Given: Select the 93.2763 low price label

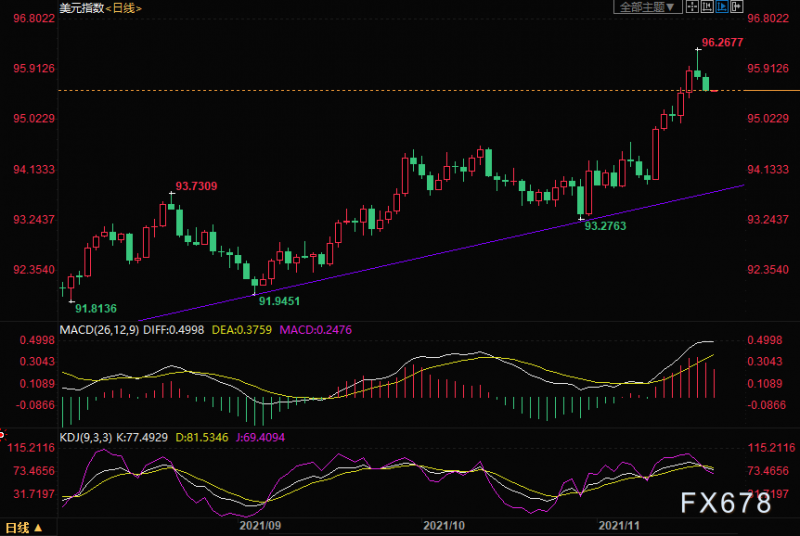Looking at the screenshot, I should coord(605,226).
